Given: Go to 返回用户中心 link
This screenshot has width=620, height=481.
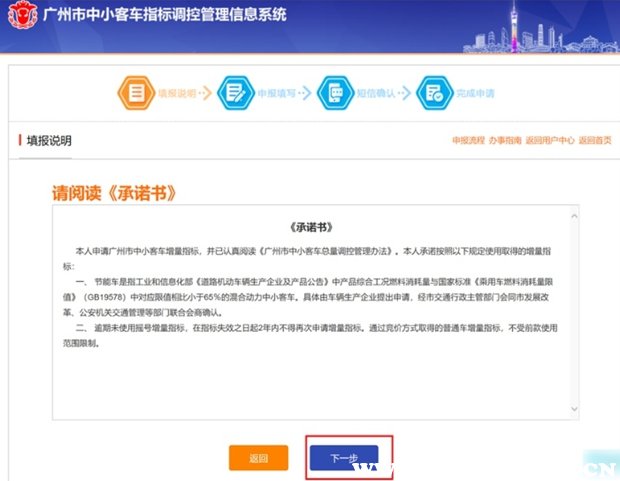Looking at the screenshot, I should click(550, 141).
